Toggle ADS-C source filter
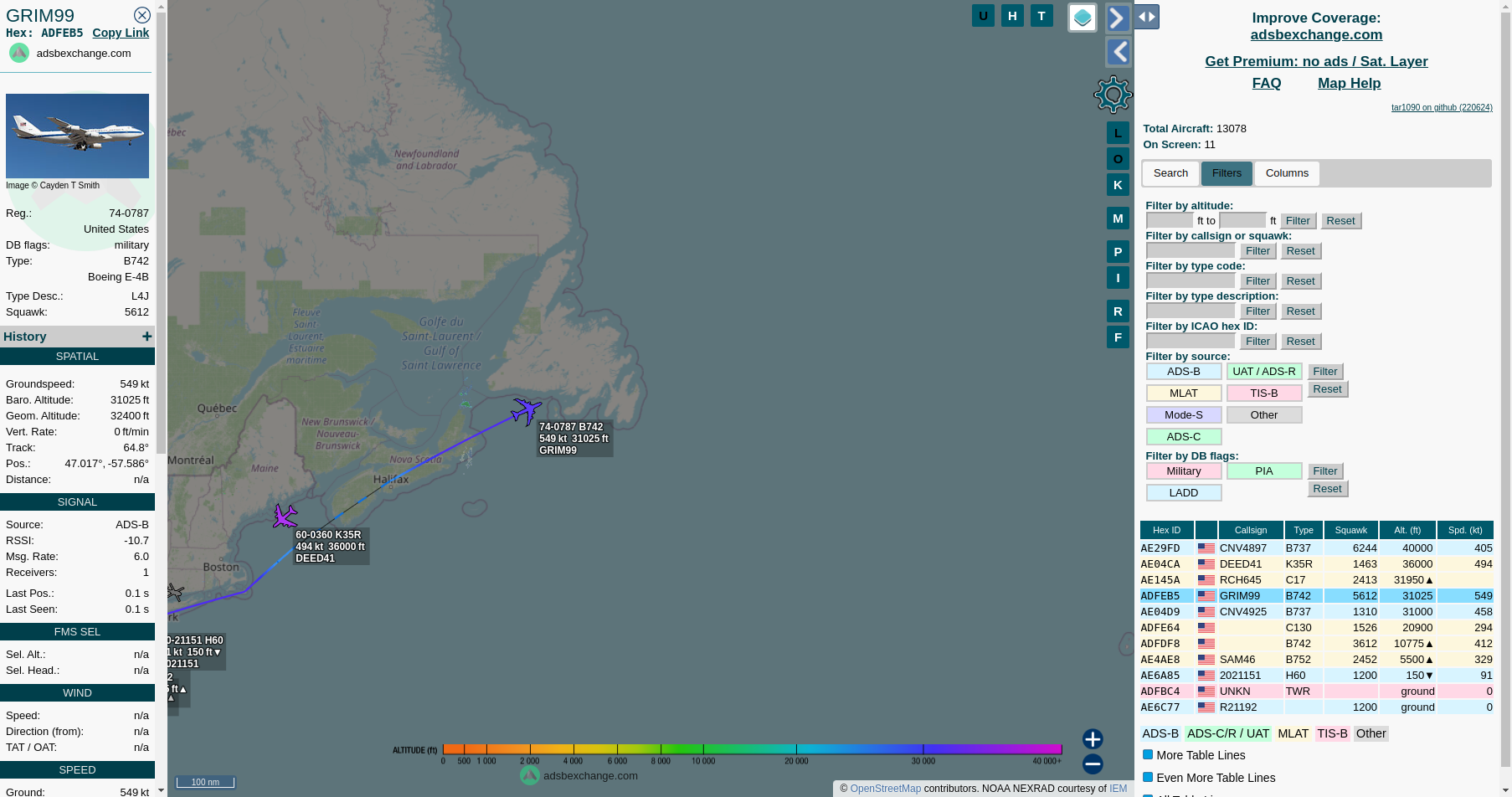 pos(1184,437)
